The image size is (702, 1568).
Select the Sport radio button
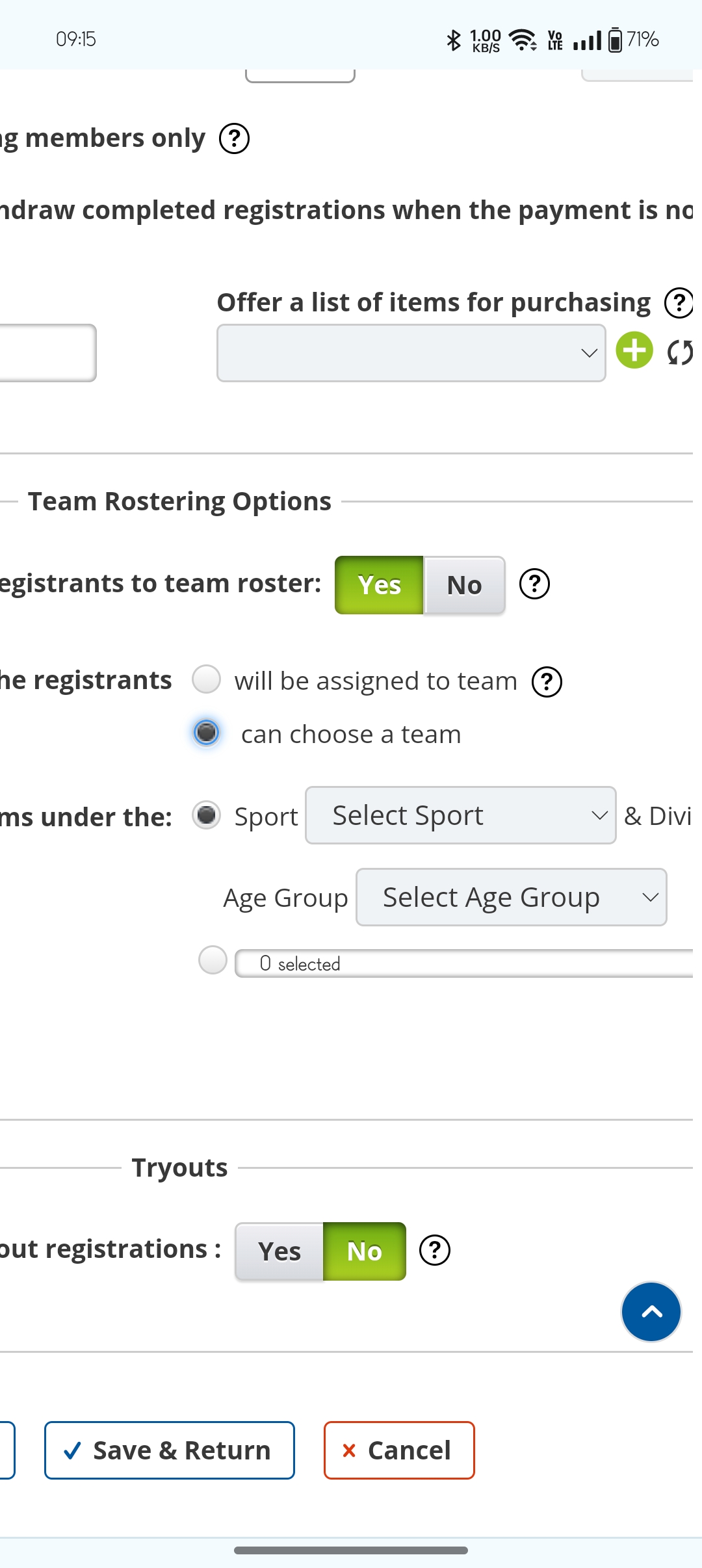(207, 815)
